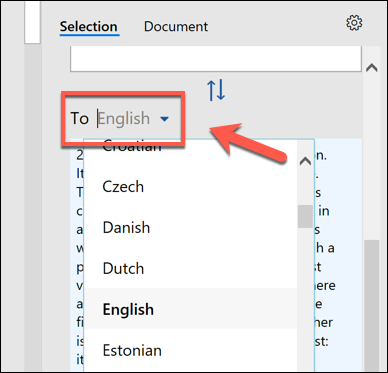388x373 pixels.
Task: Click the panel scroll-up arrow
Action: 372,68
